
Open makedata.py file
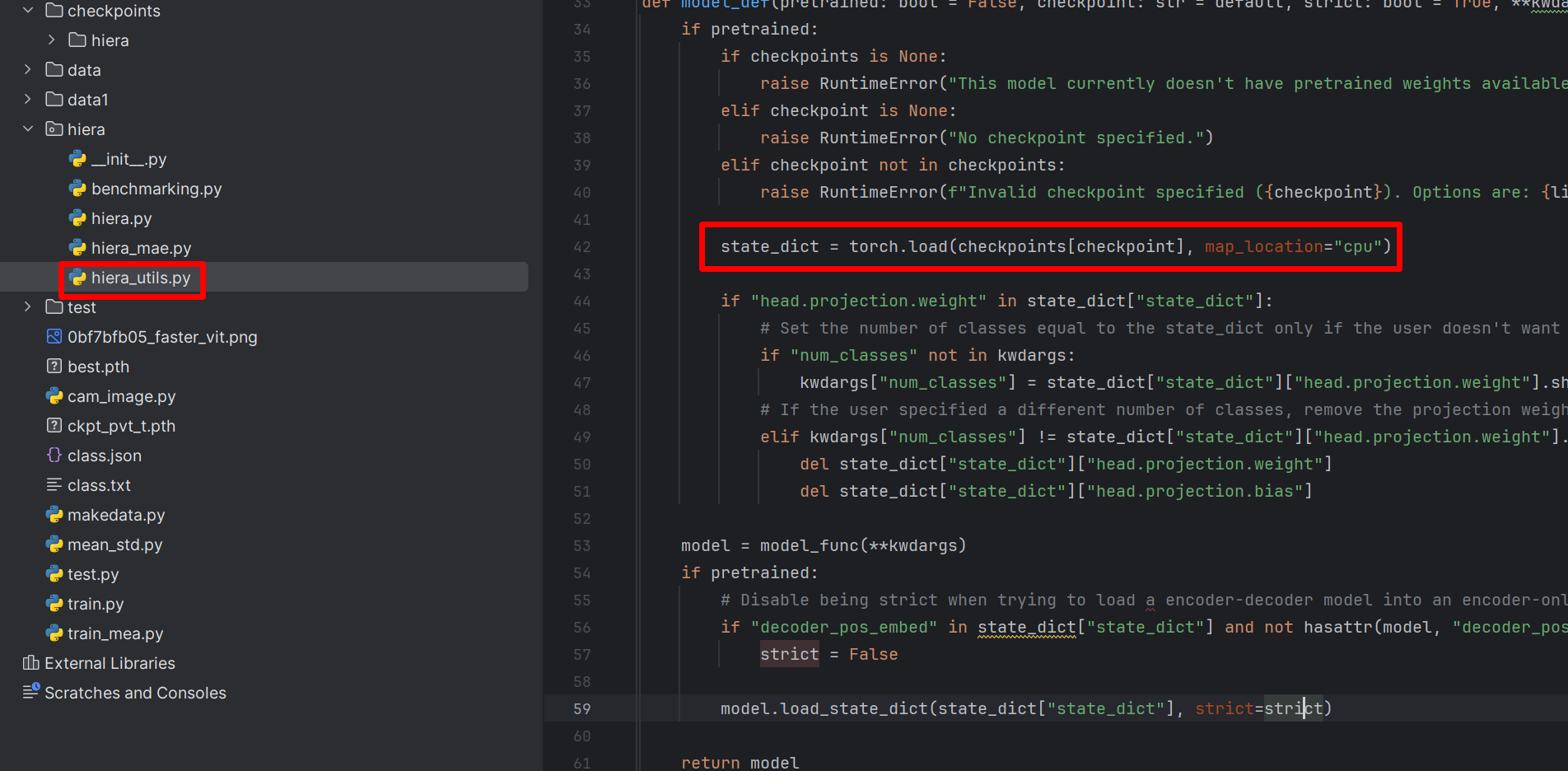tap(116, 515)
